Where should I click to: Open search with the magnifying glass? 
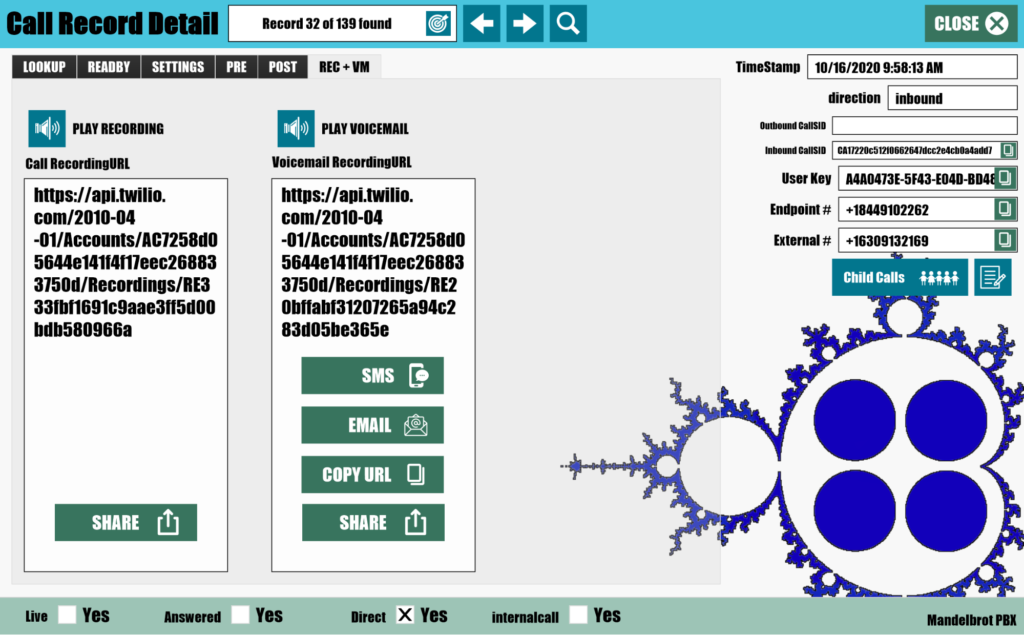[568, 24]
